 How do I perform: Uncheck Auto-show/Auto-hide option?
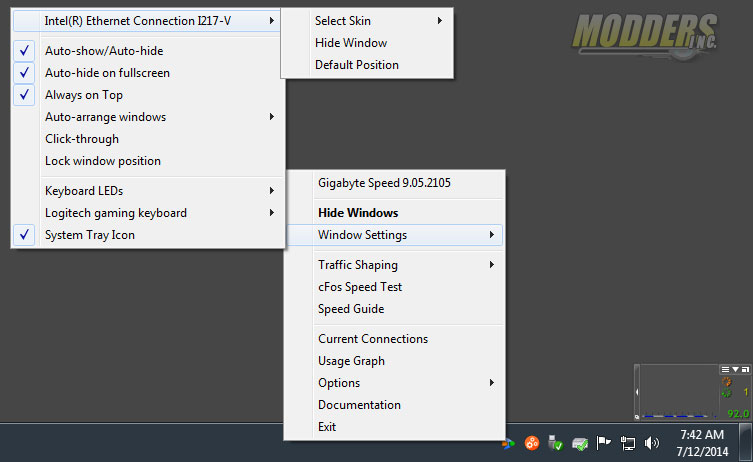148,50
